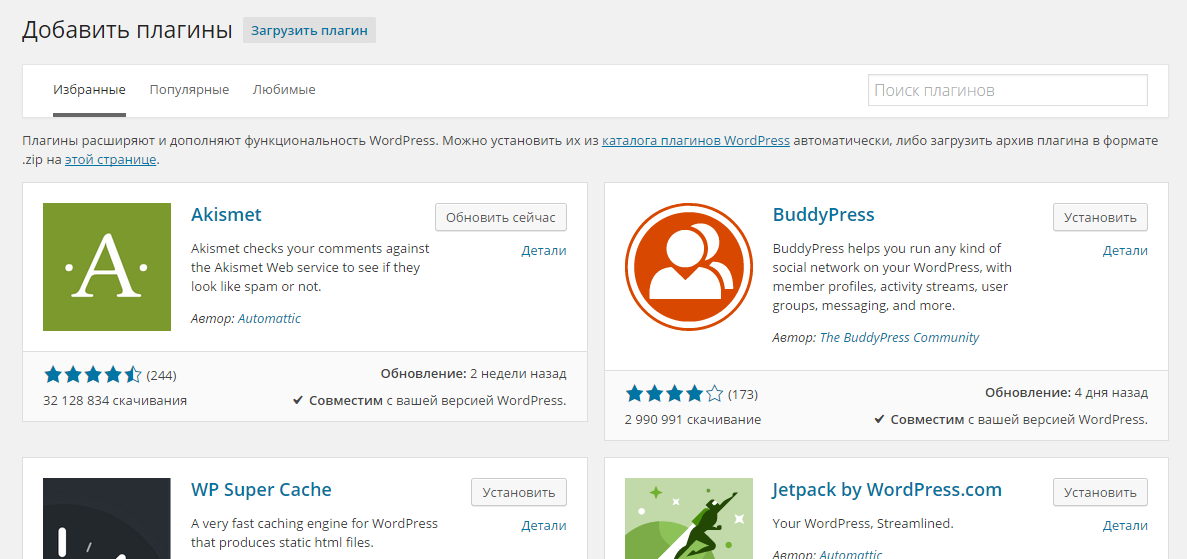Focus the Поиск плагинов search field
Screen dimensions: 1187x559
coord(1007,90)
